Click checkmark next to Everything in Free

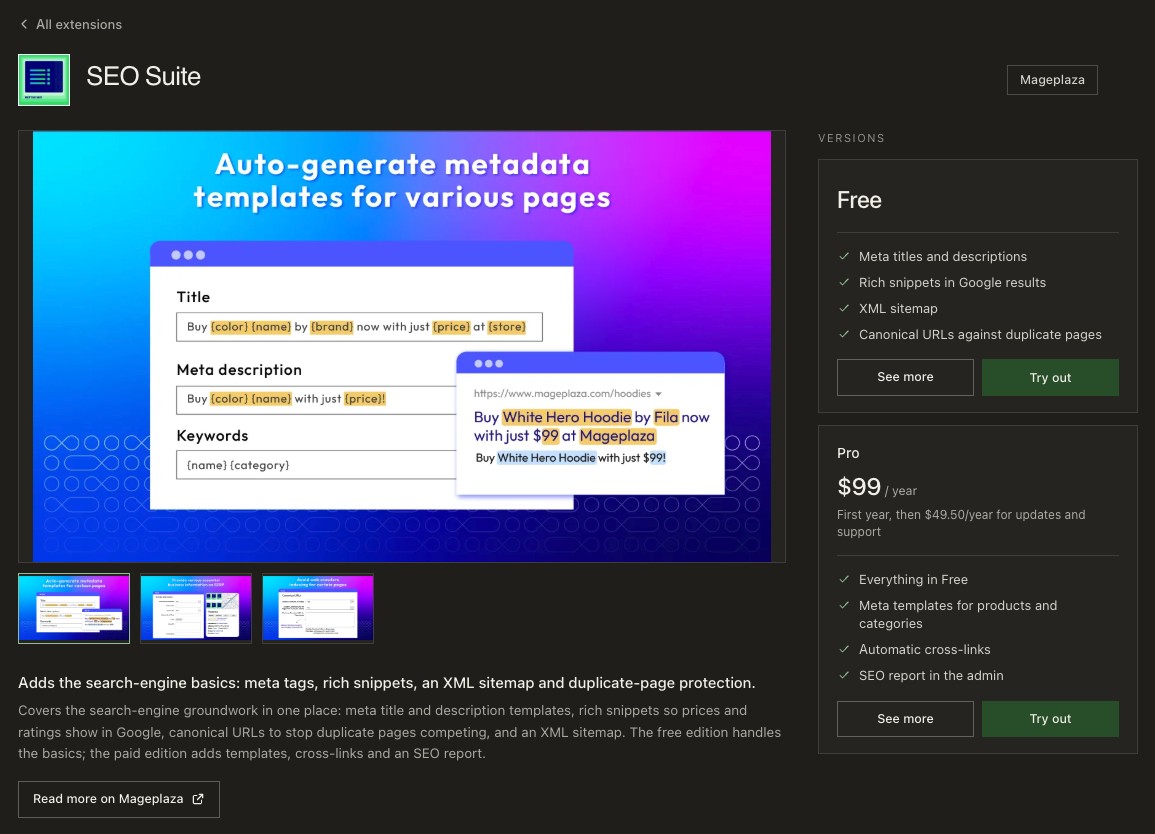(x=844, y=579)
